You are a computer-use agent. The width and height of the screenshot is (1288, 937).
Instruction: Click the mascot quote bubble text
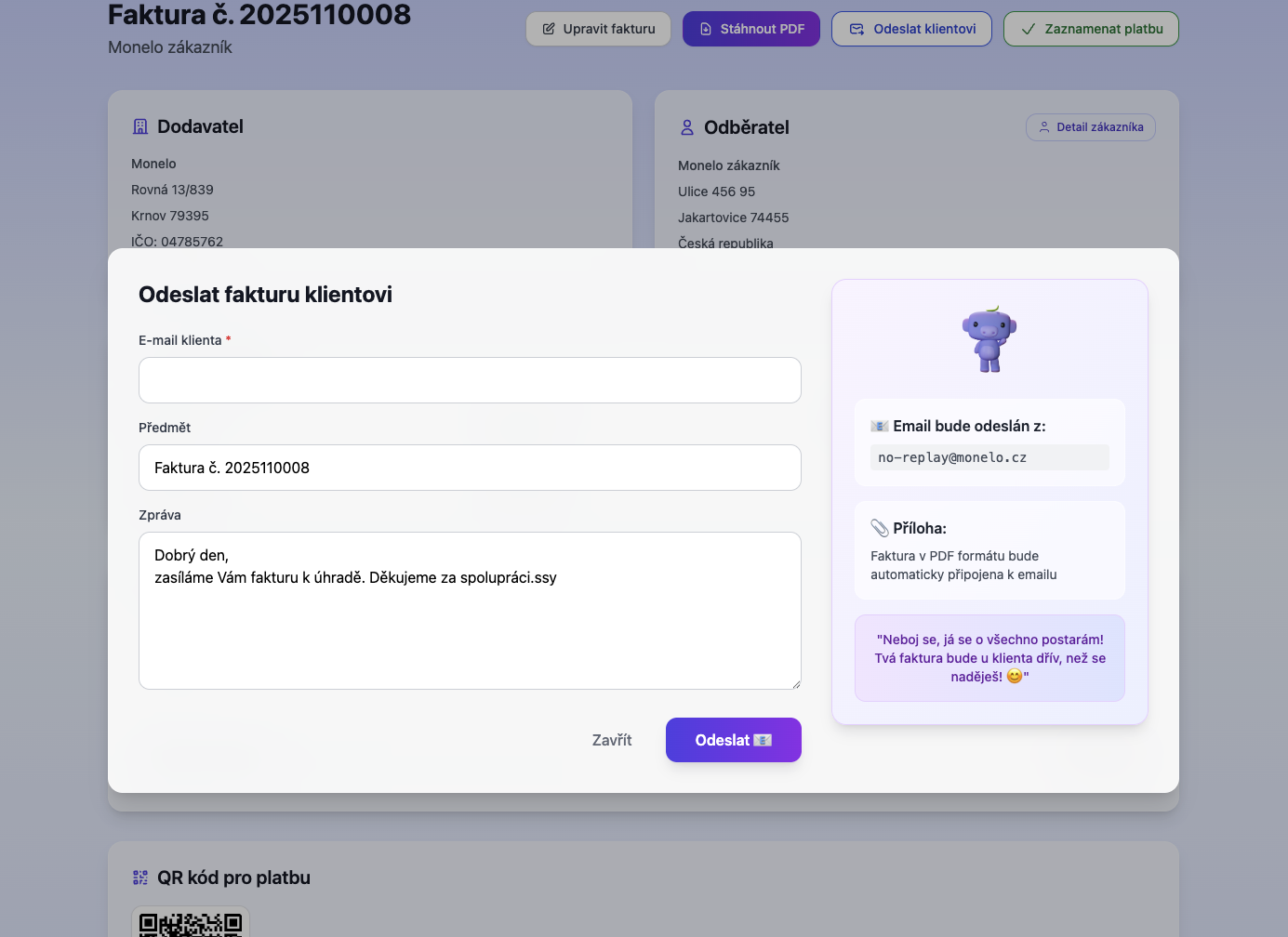[x=989, y=658]
